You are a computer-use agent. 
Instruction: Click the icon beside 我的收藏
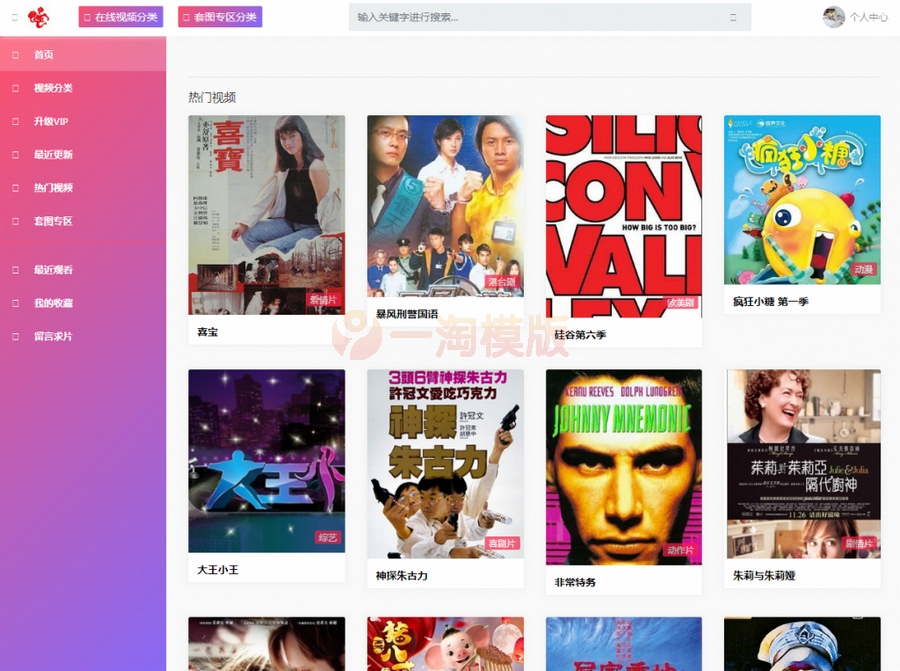[x=15, y=303]
